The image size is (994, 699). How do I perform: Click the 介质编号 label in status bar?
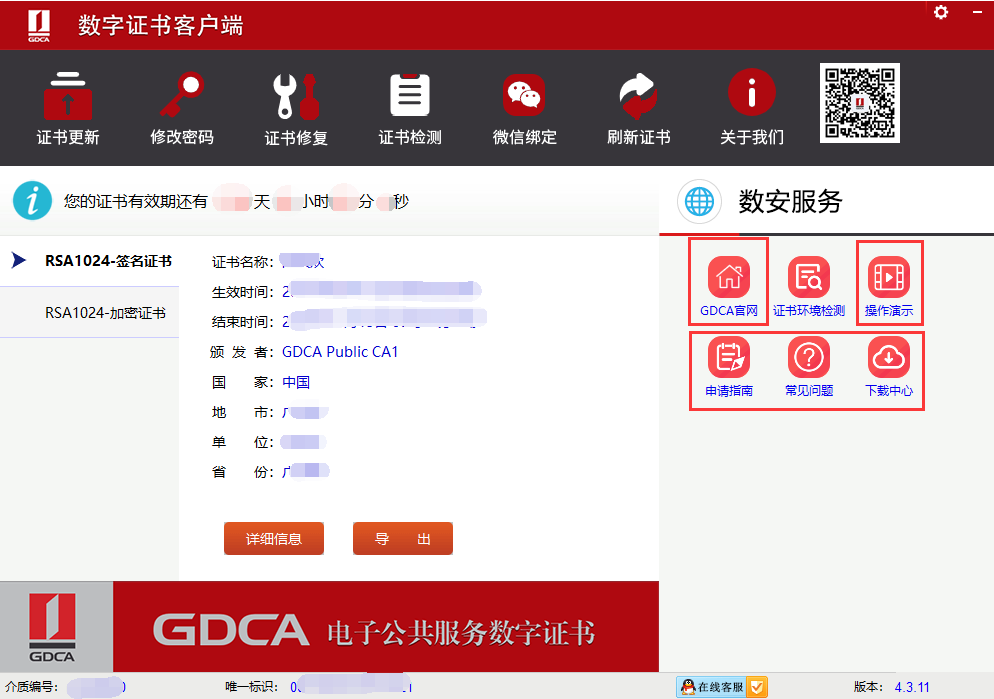coord(32,687)
